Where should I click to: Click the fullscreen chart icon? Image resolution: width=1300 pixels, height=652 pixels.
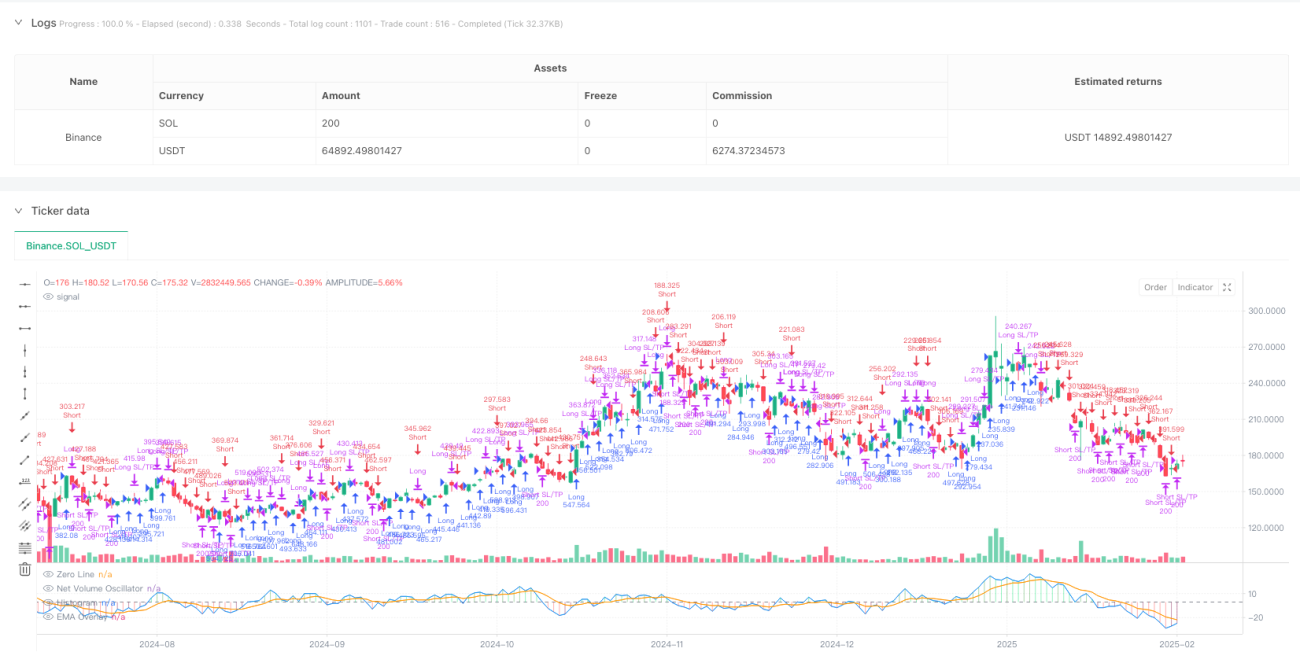(x=1228, y=287)
